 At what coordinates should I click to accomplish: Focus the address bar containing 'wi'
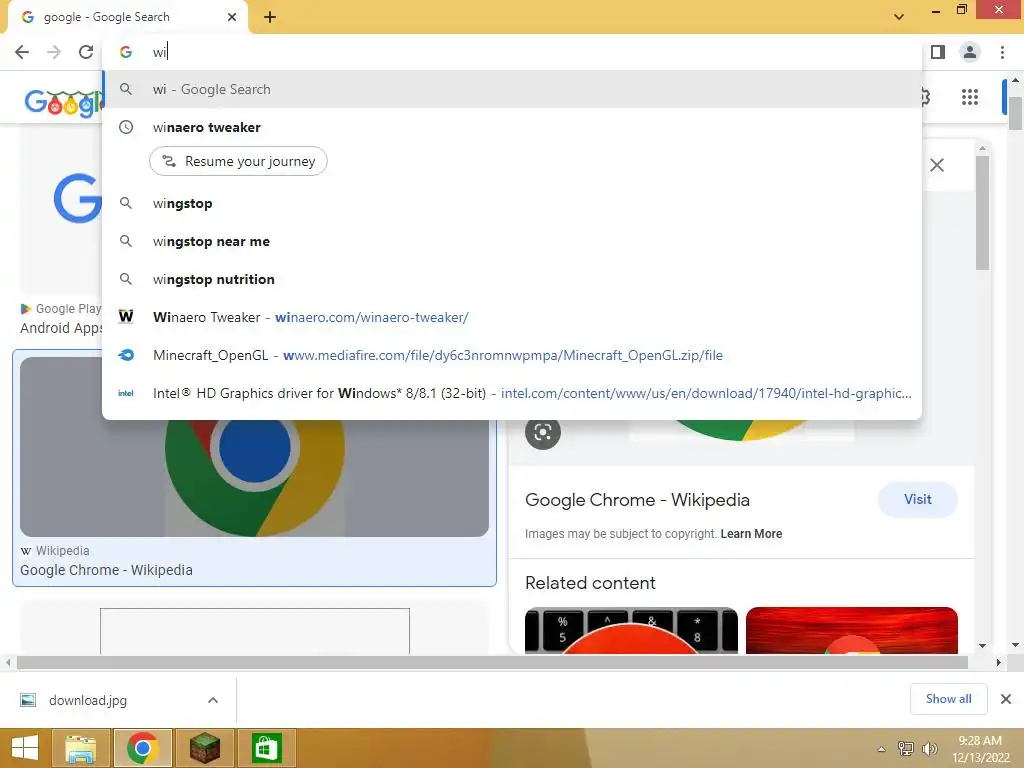tap(513, 52)
